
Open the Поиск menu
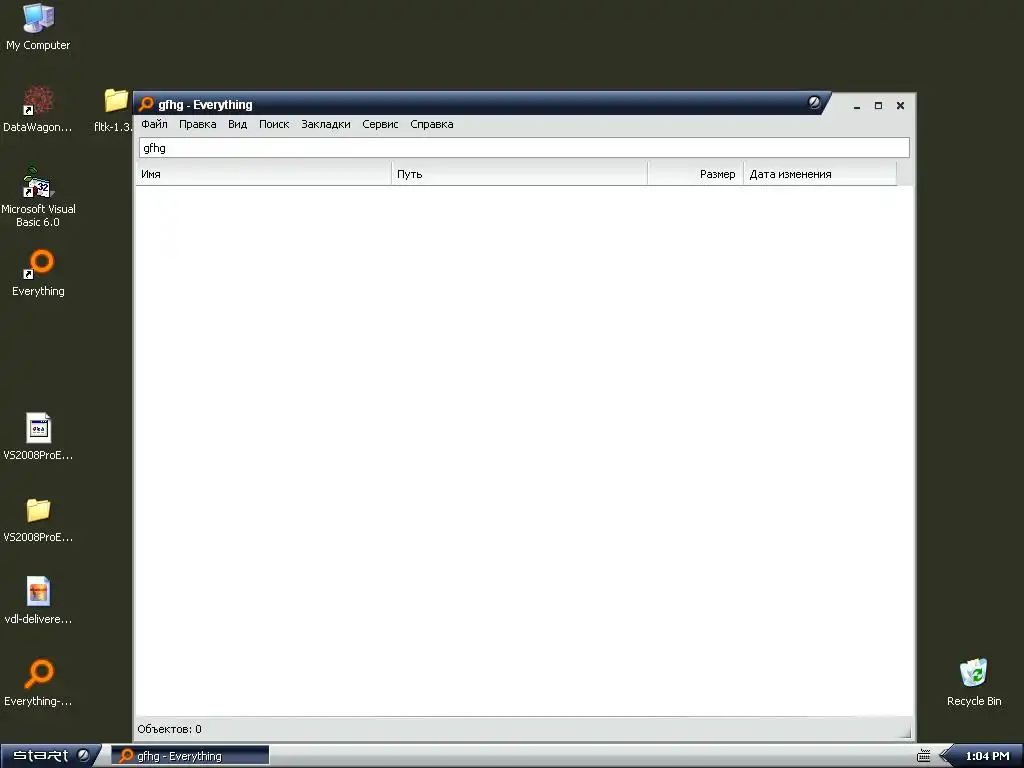[274, 124]
